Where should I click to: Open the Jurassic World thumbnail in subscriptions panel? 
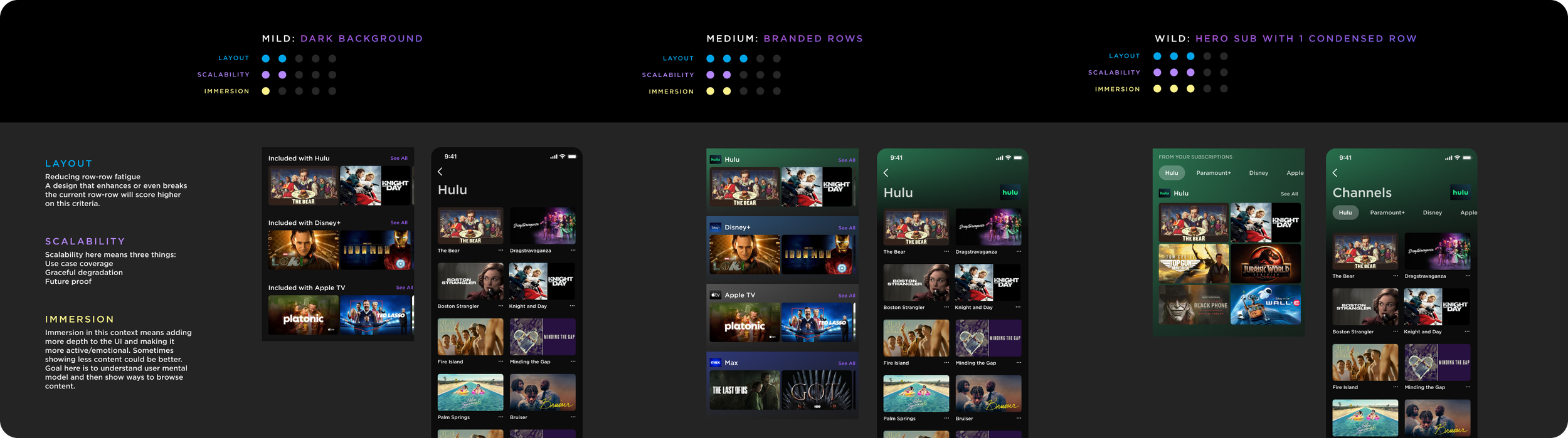(1266, 264)
